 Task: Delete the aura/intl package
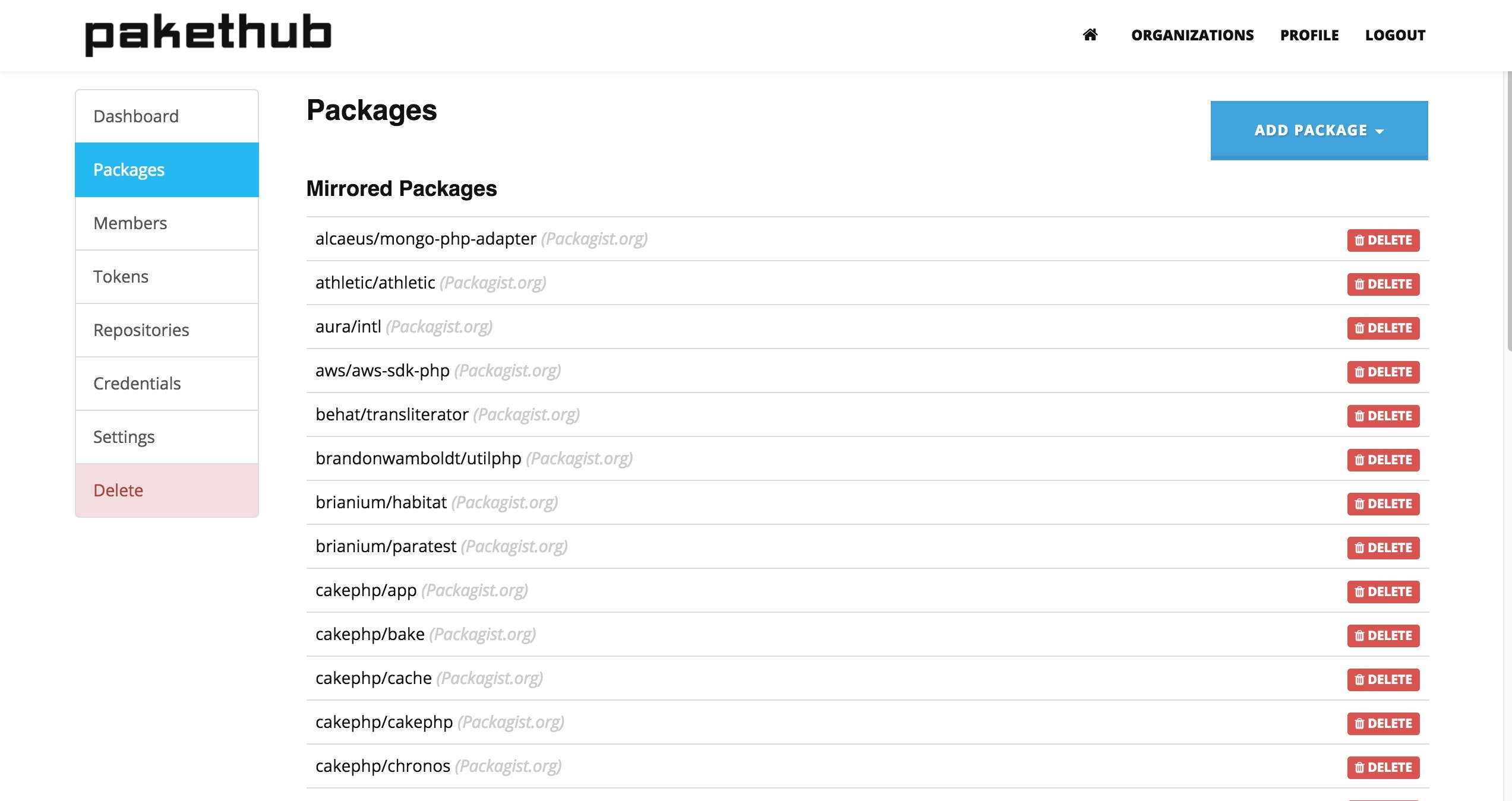click(1382, 328)
